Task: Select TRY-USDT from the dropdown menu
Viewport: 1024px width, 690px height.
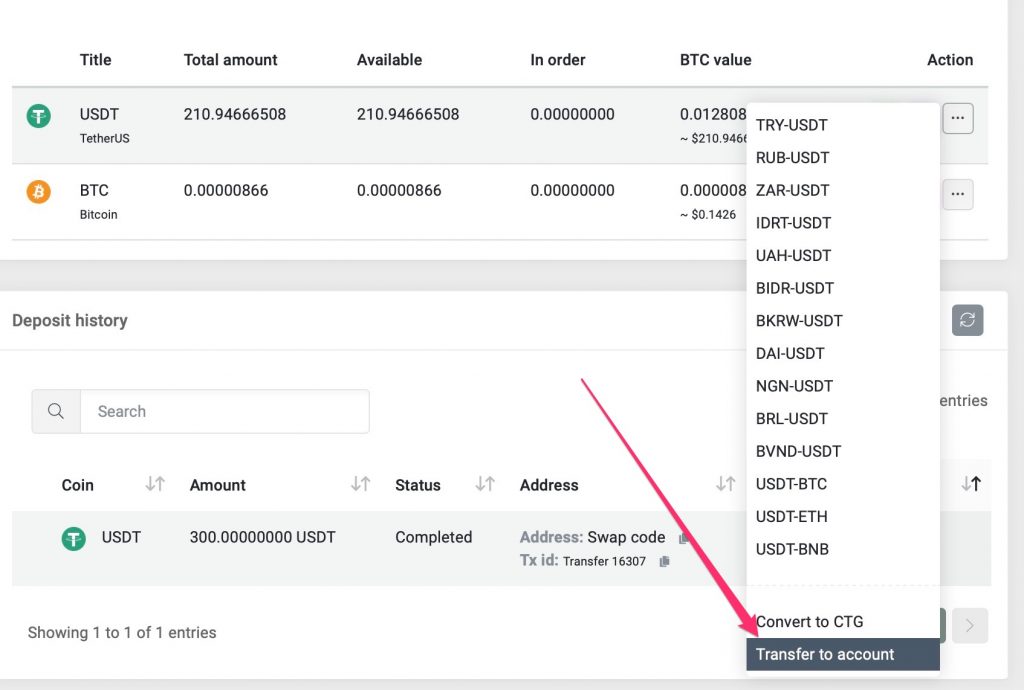Action: tap(842, 125)
